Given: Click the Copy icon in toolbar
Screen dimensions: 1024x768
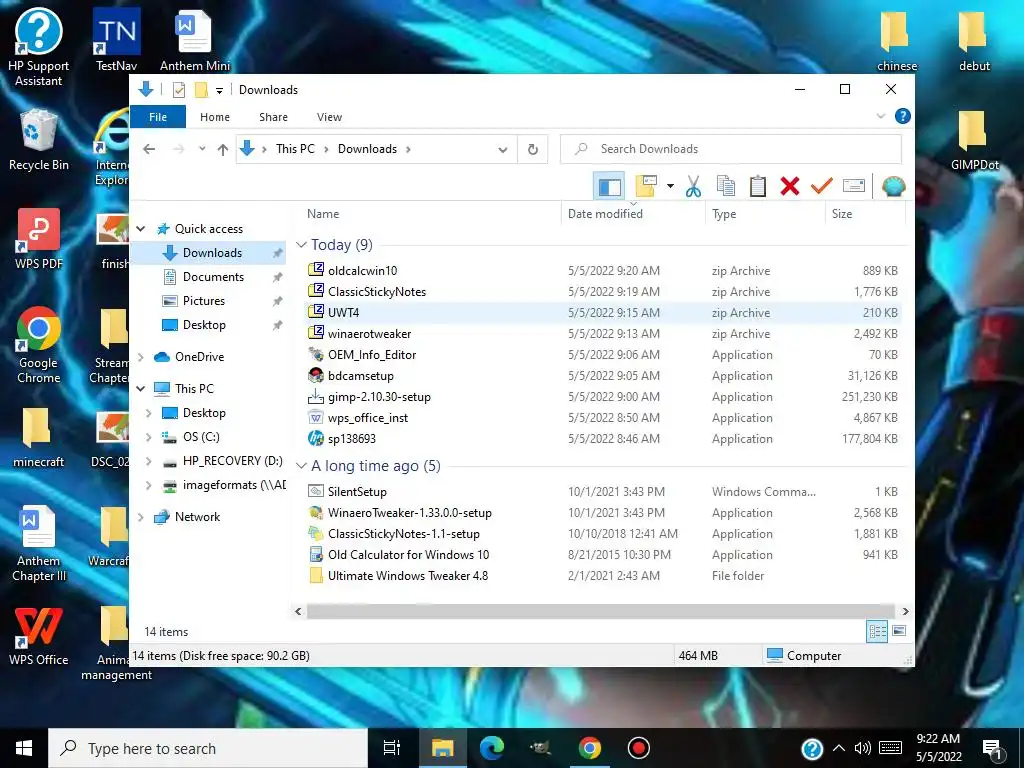Looking at the screenshot, I should click(726, 186).
